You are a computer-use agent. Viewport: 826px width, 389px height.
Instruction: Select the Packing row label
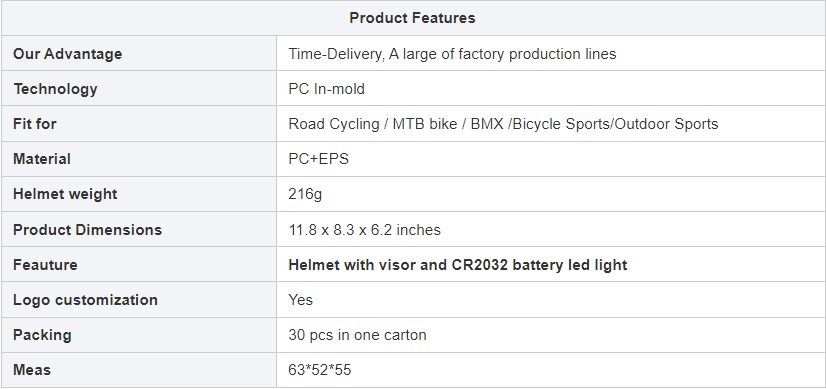(42, 335)
